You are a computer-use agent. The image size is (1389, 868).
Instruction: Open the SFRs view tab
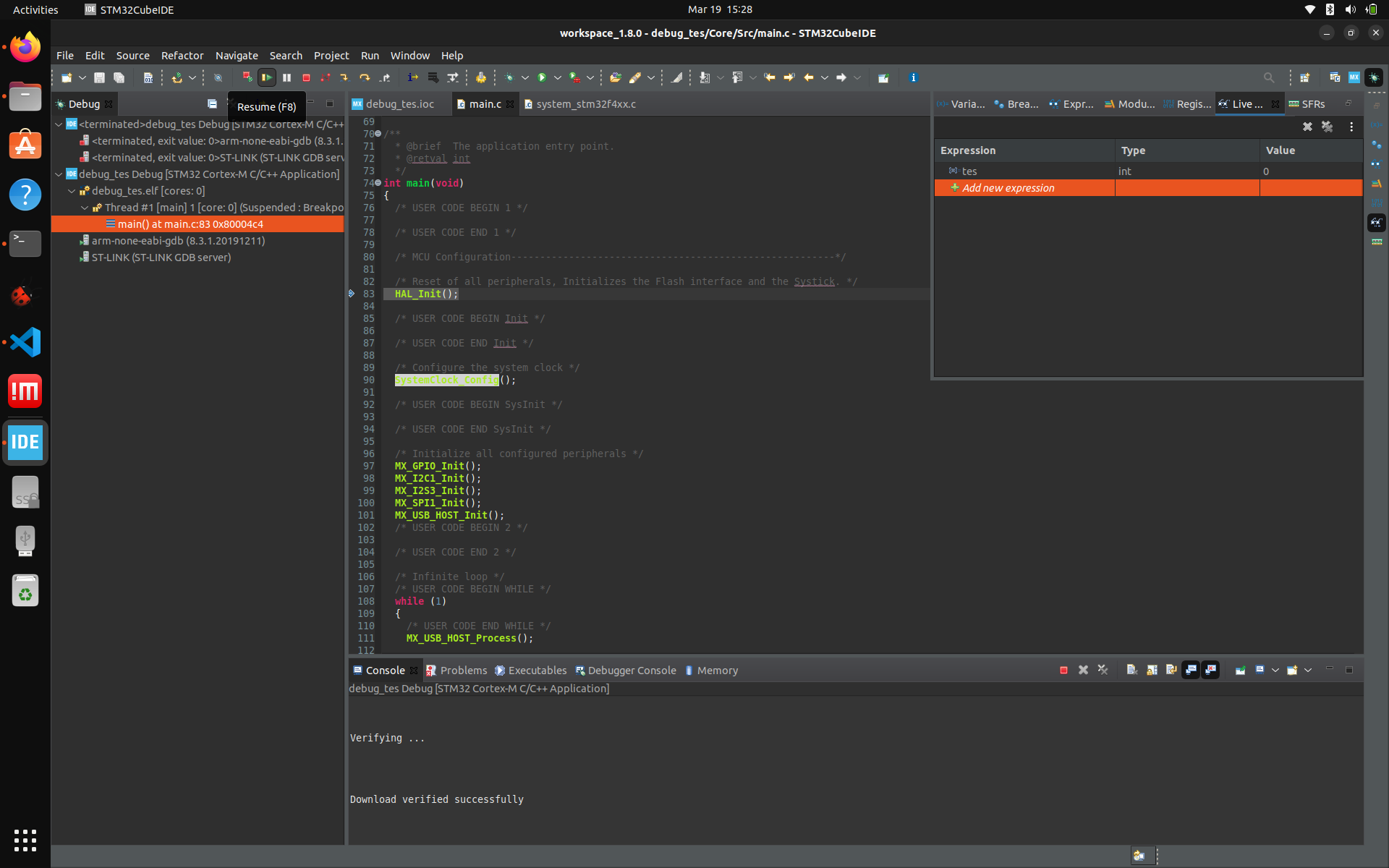coord(1307,104)
